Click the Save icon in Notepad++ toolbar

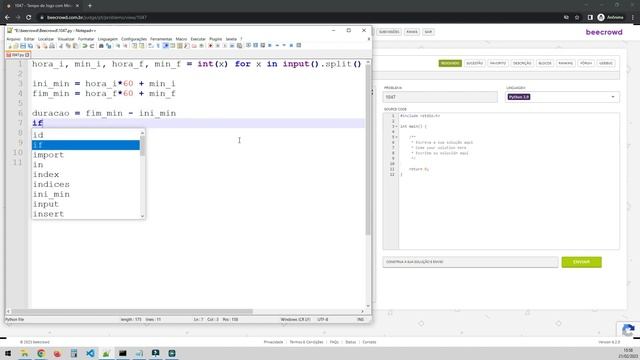tap(23, 45)
